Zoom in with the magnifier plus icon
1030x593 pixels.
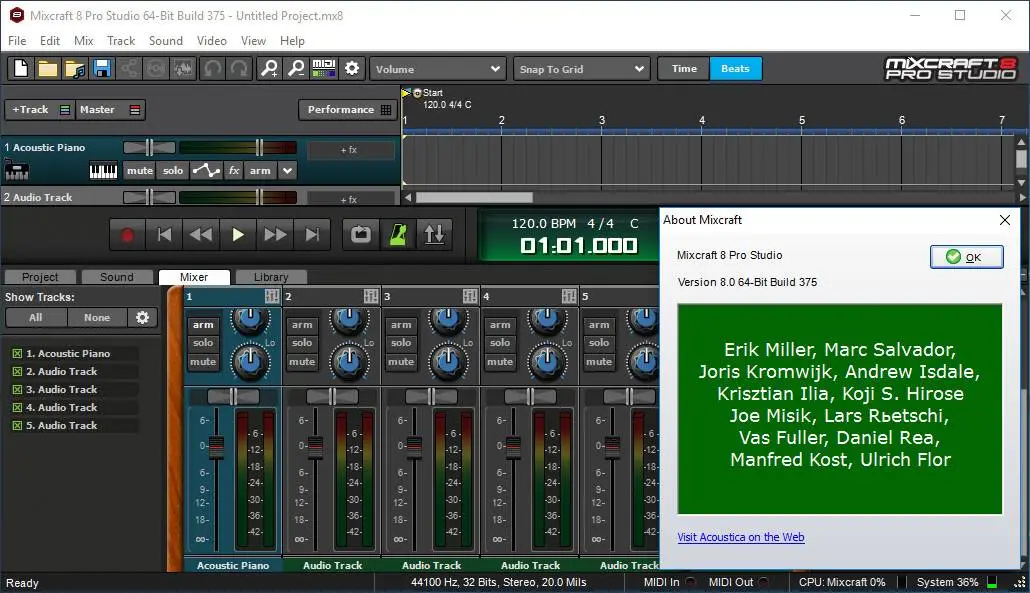click(x=269, y=68)
